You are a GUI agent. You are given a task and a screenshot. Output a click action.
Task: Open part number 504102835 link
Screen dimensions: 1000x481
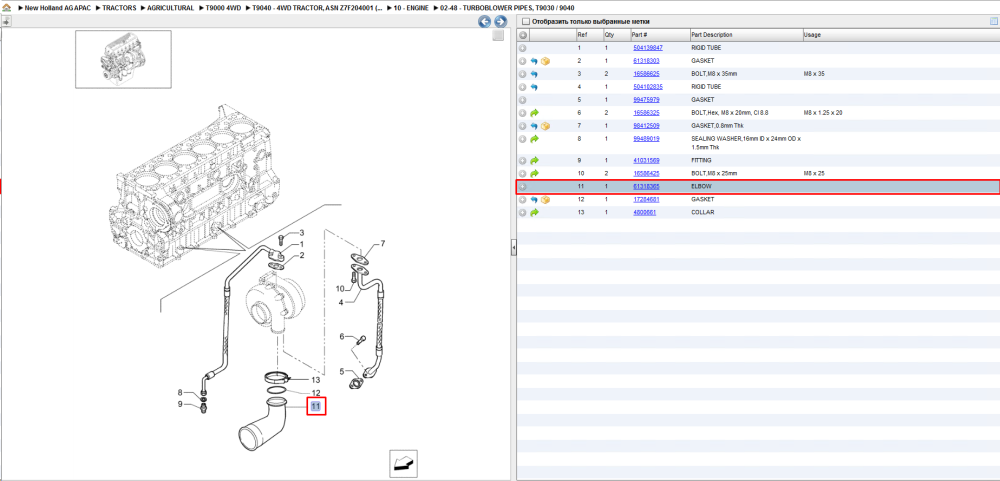[x=647, y=87]
